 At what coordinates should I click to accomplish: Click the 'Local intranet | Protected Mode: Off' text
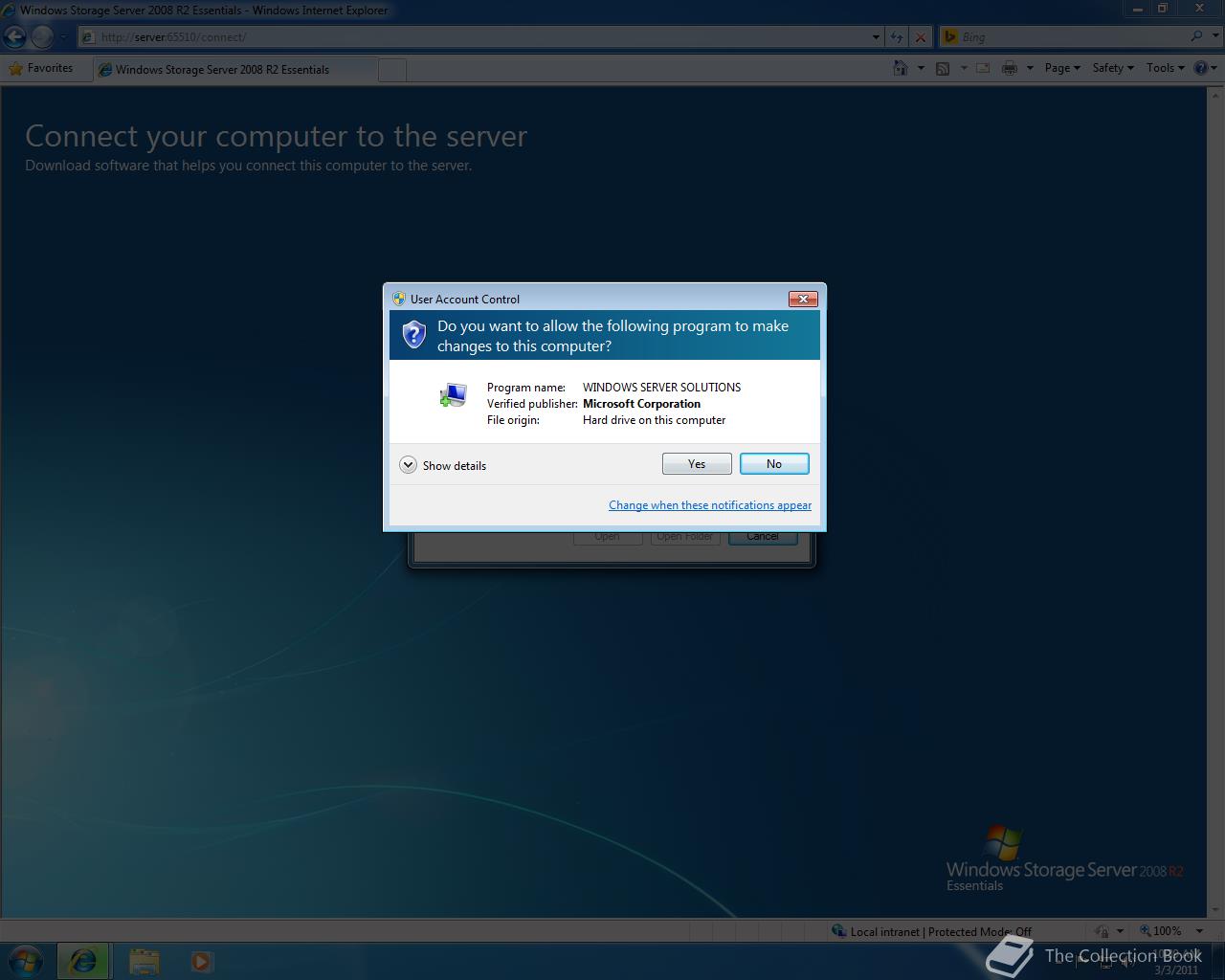(x=941, y=931)
